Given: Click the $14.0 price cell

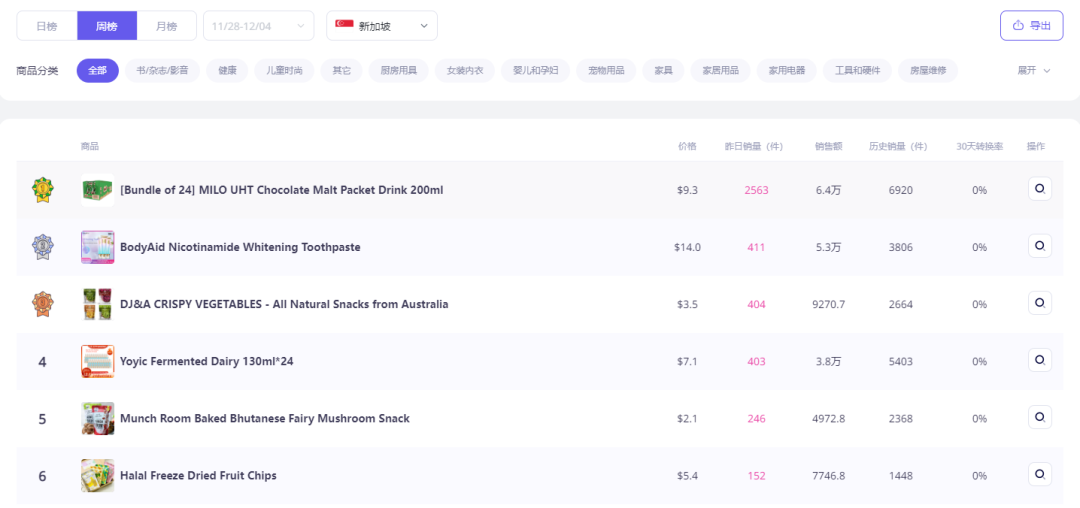Looking at the screenshot, I should click(687, 247).
